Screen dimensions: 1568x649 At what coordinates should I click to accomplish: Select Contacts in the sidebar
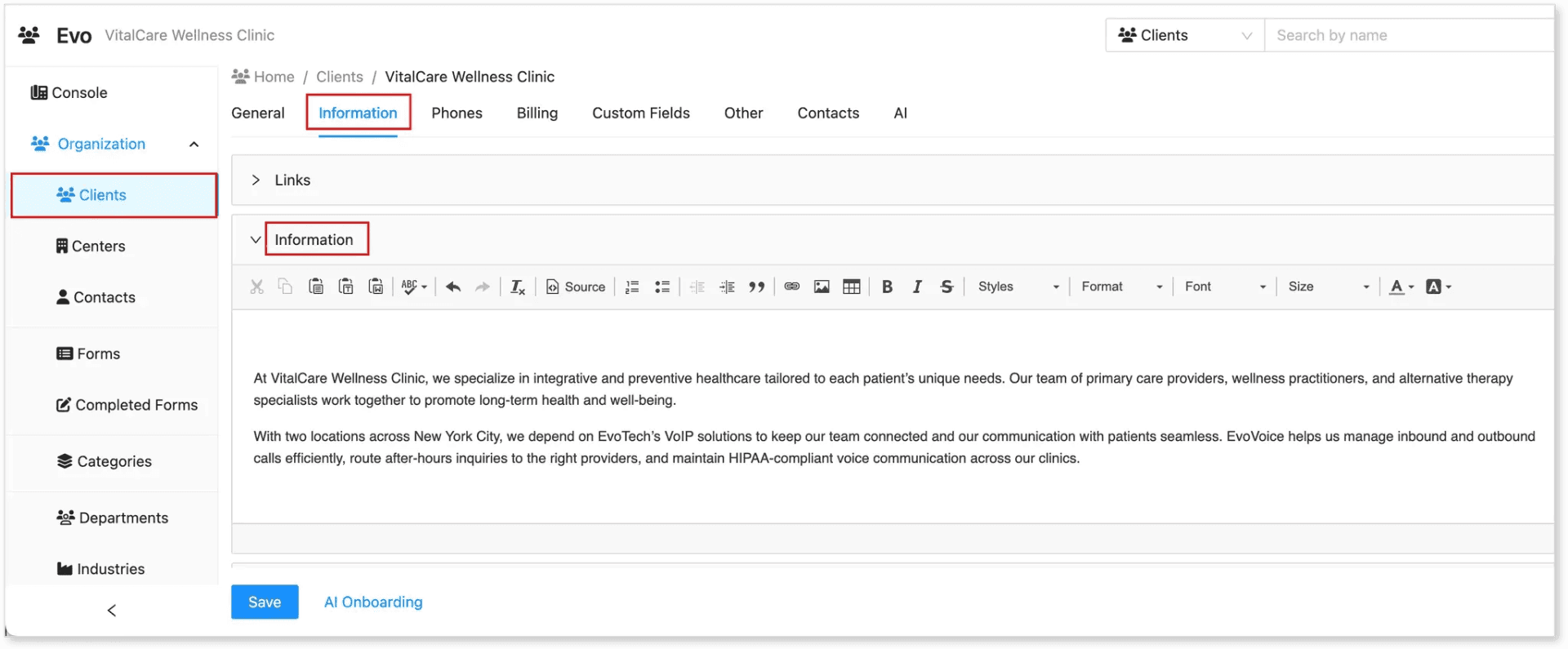[96, 297]
